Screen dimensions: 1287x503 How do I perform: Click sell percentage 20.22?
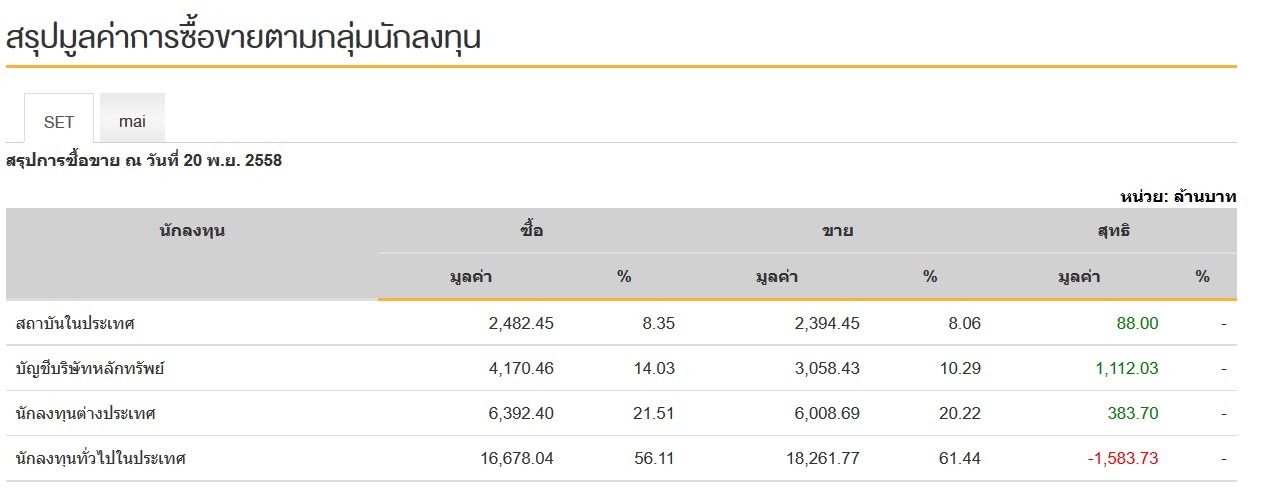(x=962, y=414)
